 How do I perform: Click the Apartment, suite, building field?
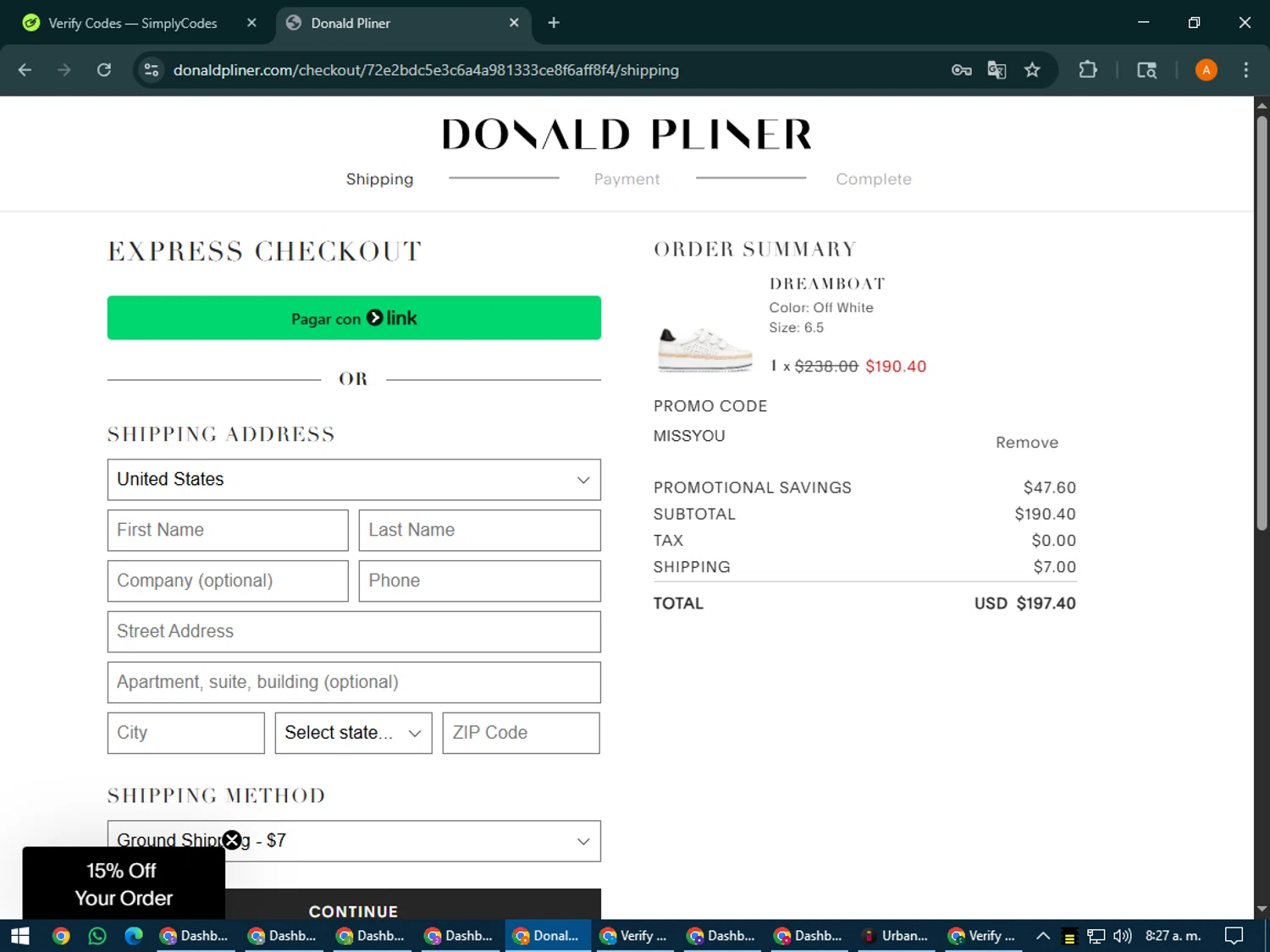(354, 683)
